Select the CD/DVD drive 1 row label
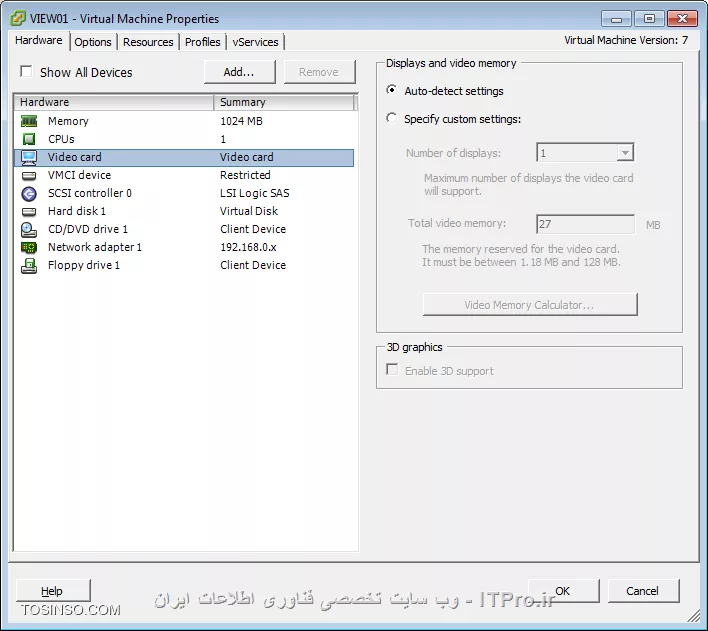The image size is (708, 631). 88,229
